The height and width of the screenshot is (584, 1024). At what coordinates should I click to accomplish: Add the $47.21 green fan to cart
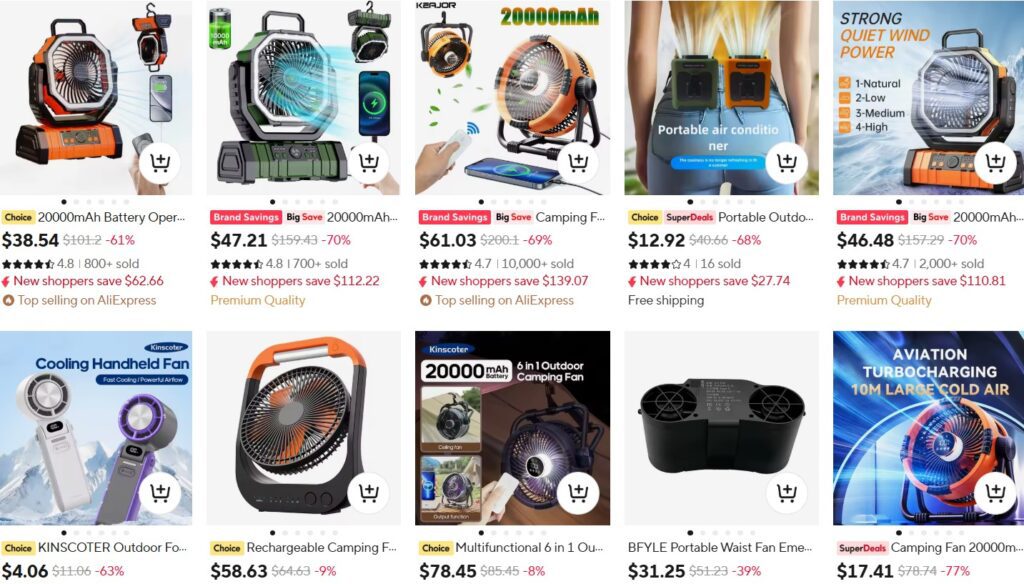[x=369, y=162]
